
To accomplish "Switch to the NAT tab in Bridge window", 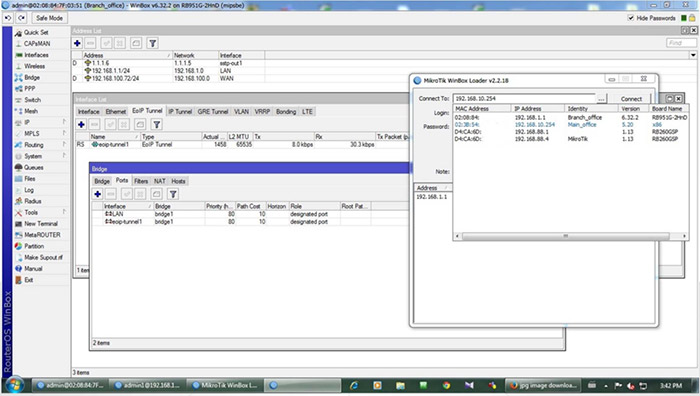I will (x=160, y=181).
